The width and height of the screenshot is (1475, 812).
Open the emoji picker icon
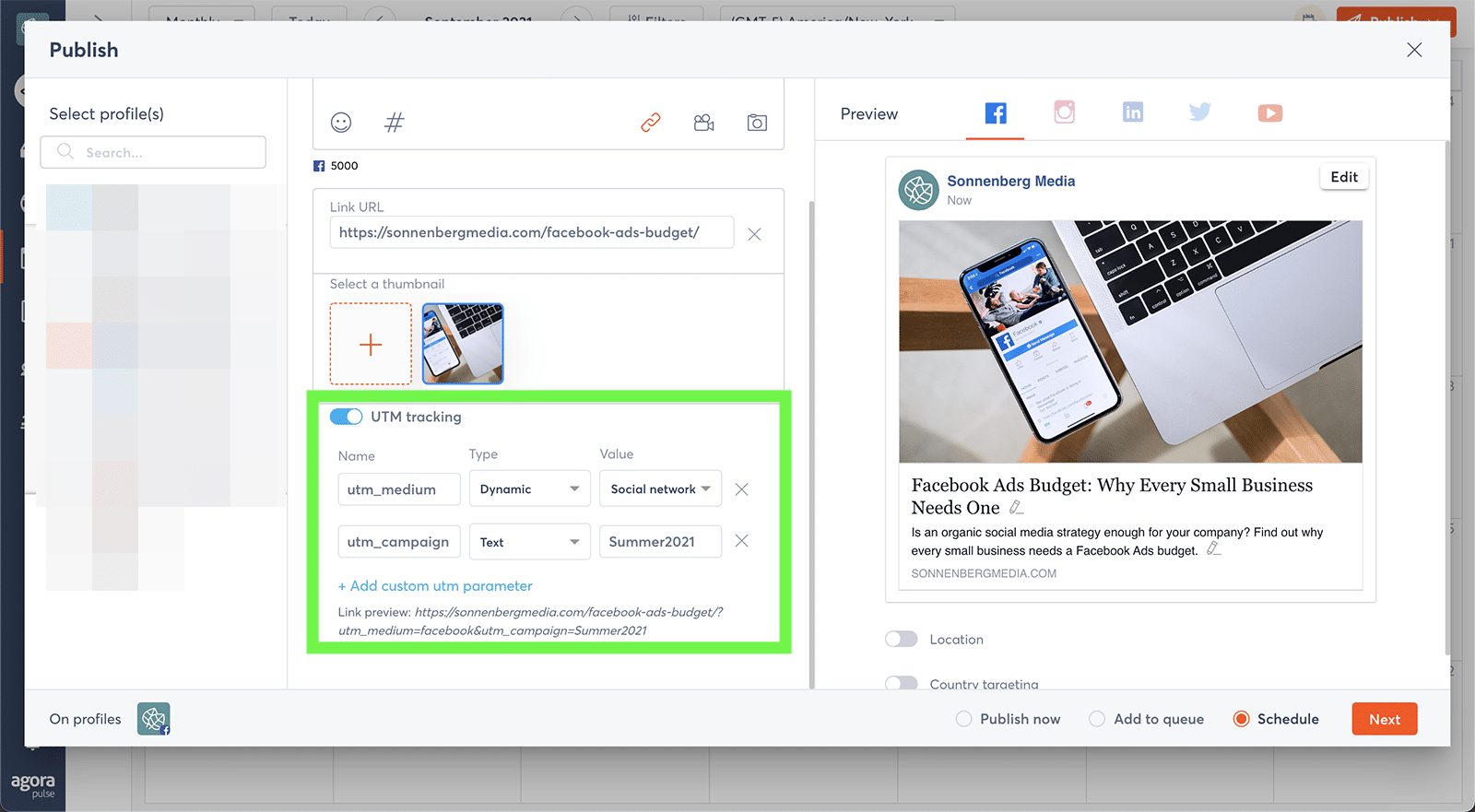coord(341,123)
